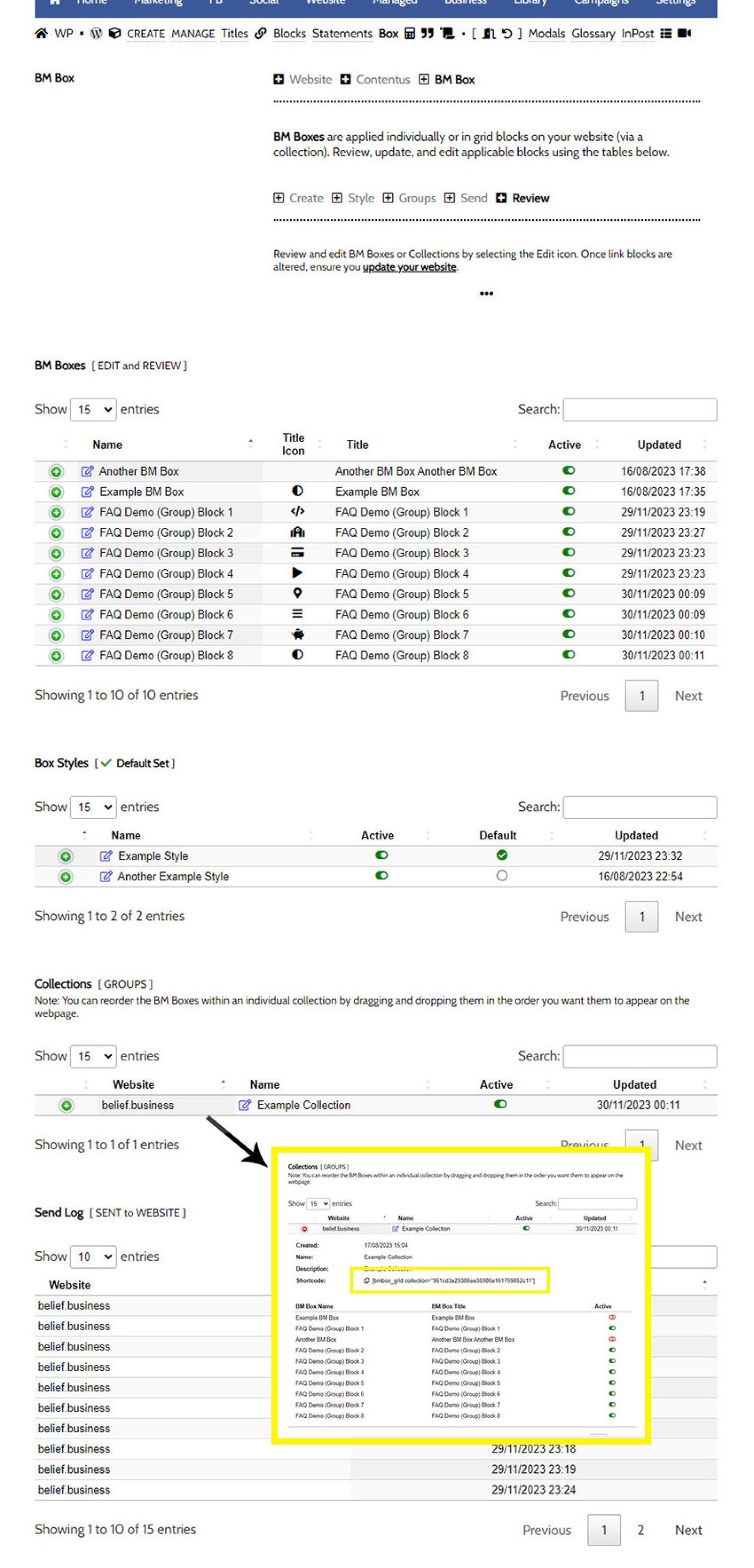Toggle Active switch for Example Collection
Image resolution: width=754 pixels, height=1568 pixels.
pyautogui.click(x=500, y=1104)
